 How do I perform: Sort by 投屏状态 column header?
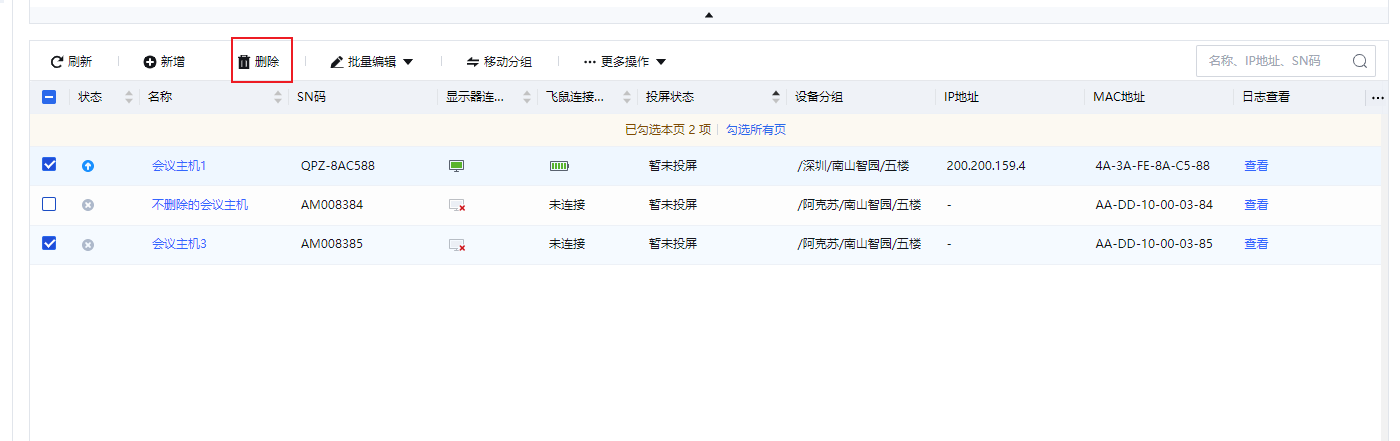pos(671,97)
